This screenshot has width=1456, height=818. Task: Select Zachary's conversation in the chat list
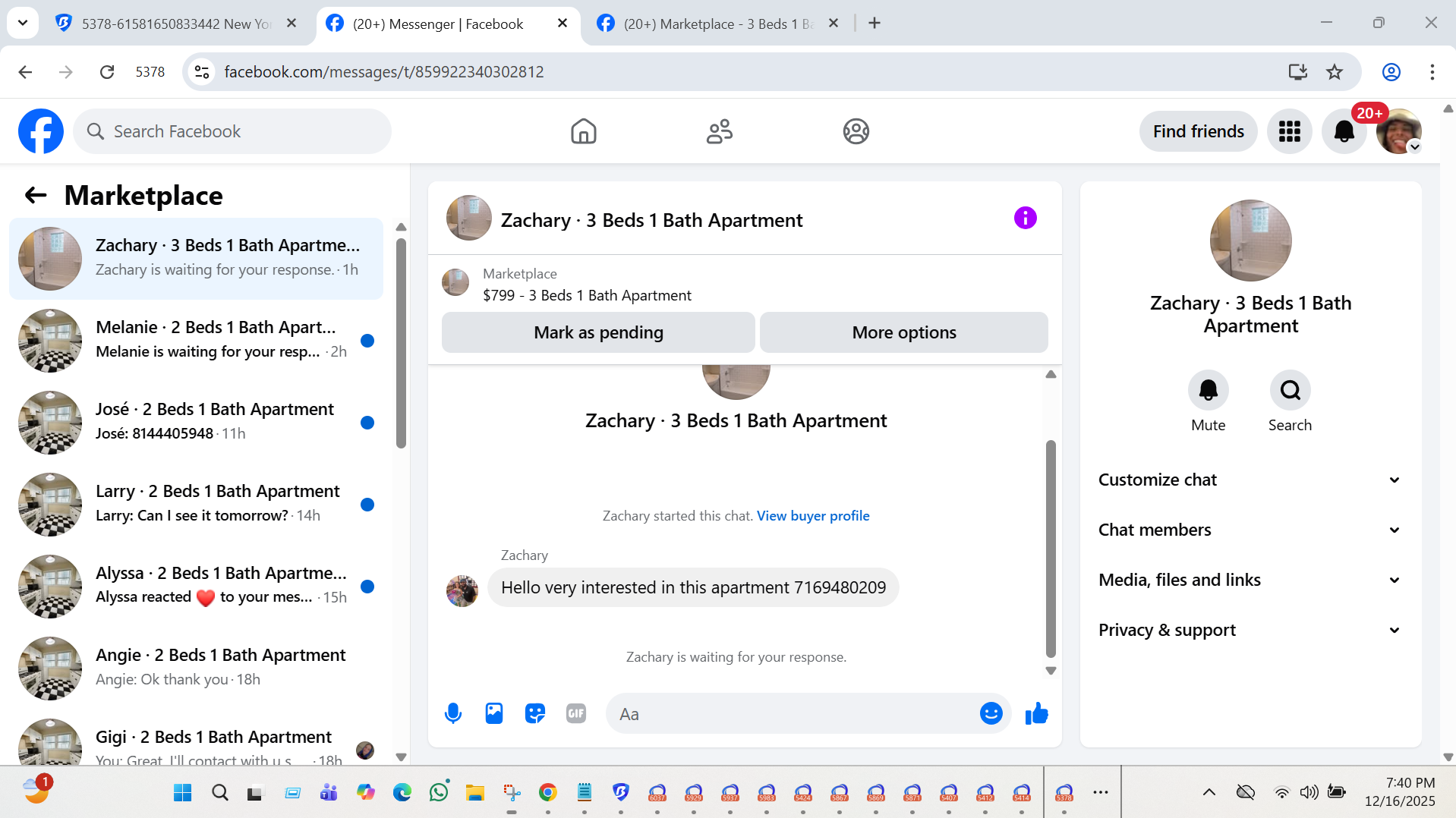click(196, 259)
